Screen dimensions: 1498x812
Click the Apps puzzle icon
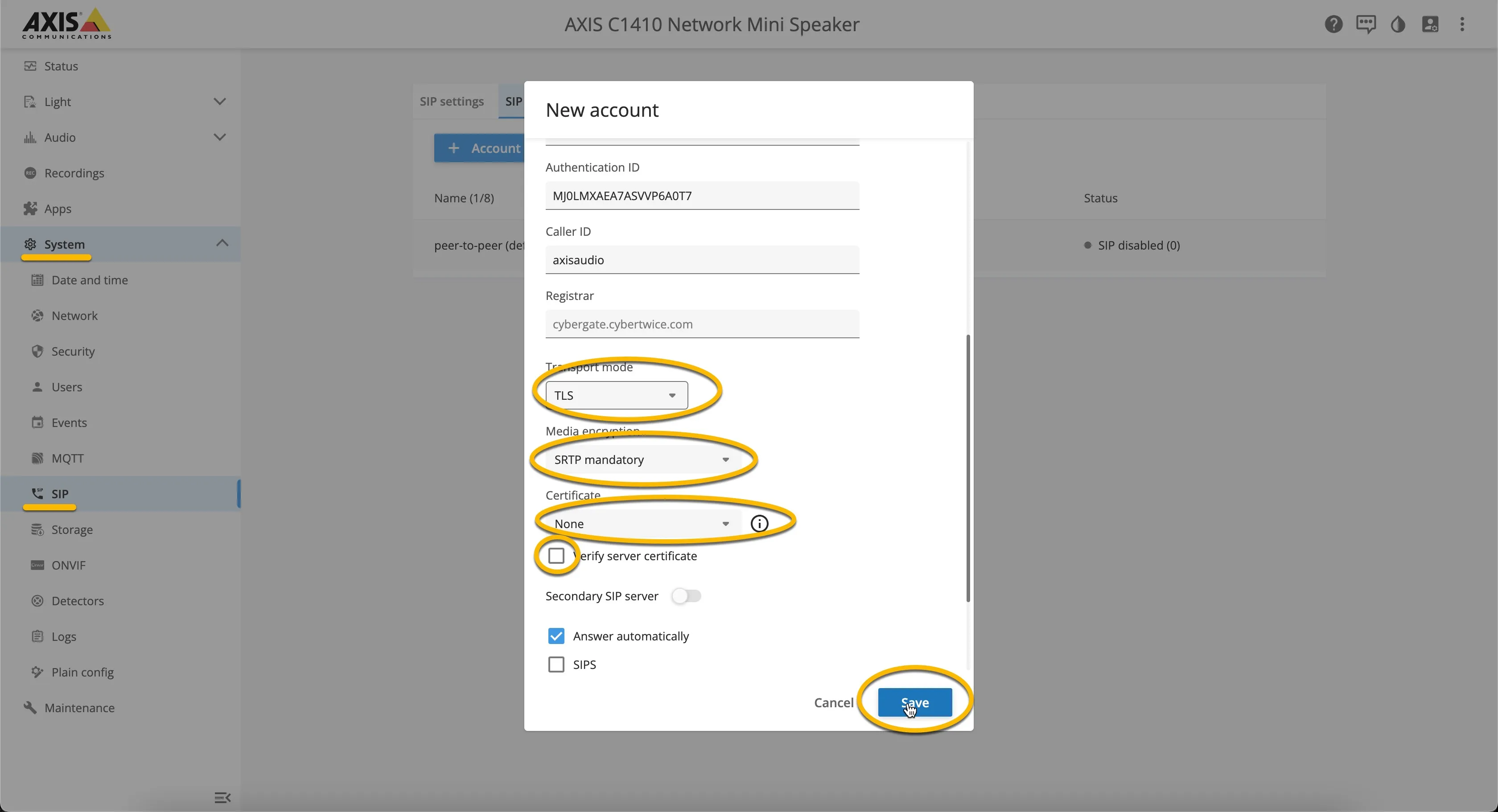click(x=30, y=209)
